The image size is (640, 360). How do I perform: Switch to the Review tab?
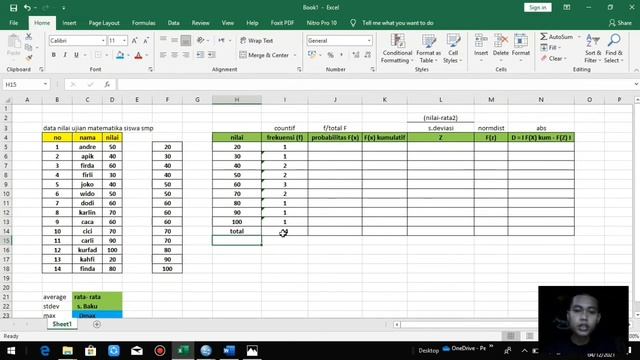point(200,23)
